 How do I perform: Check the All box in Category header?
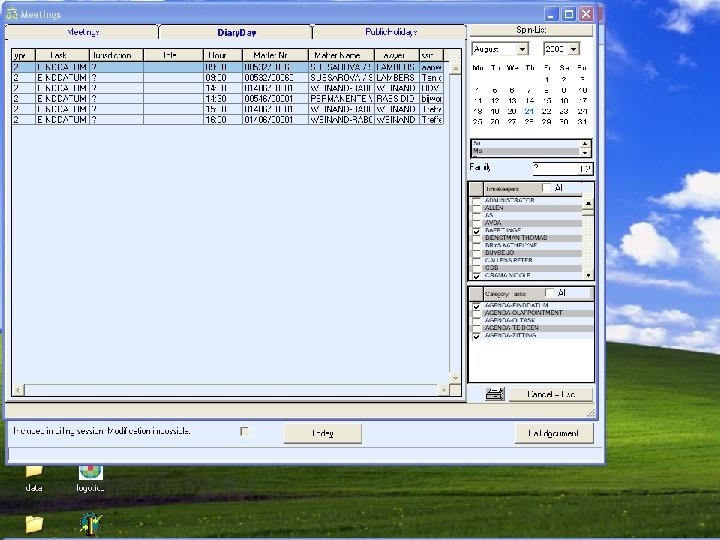pyautogui.click(x=550, y=293)
